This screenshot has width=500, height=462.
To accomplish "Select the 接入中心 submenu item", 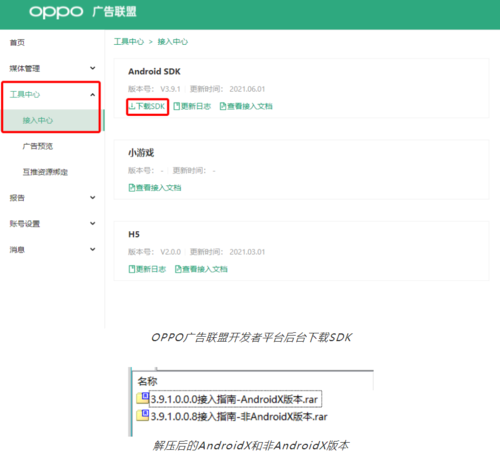I will pos(38,120).
